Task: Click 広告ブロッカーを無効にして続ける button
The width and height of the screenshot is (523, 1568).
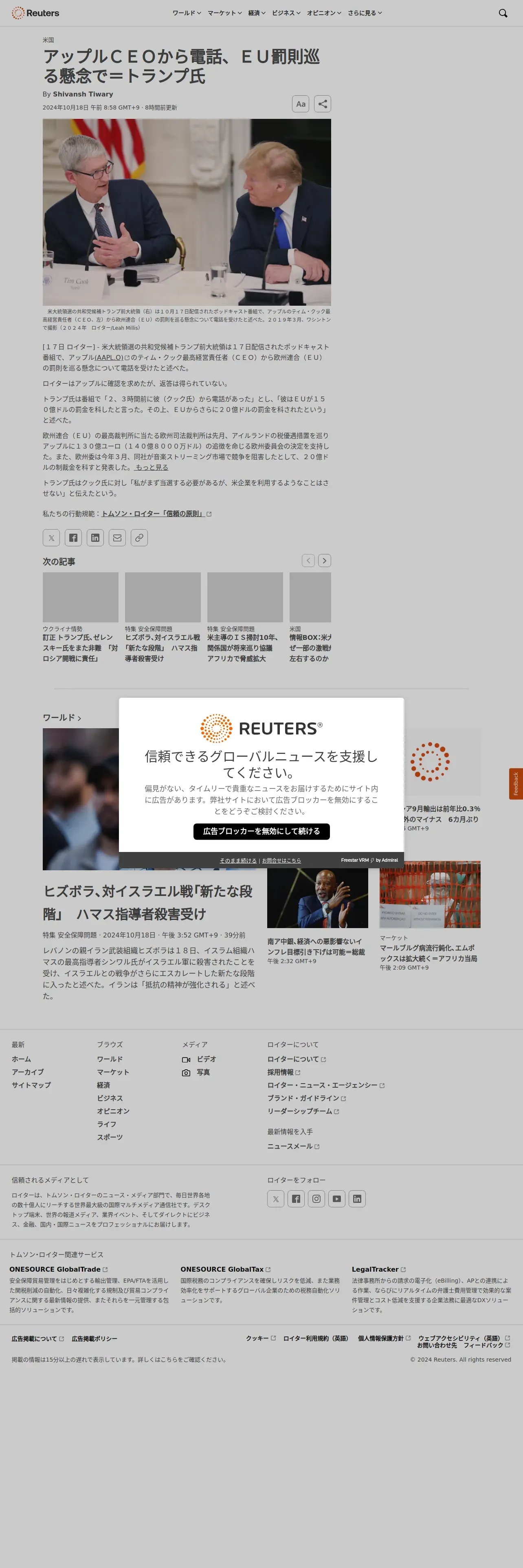Action: point(261,831)
